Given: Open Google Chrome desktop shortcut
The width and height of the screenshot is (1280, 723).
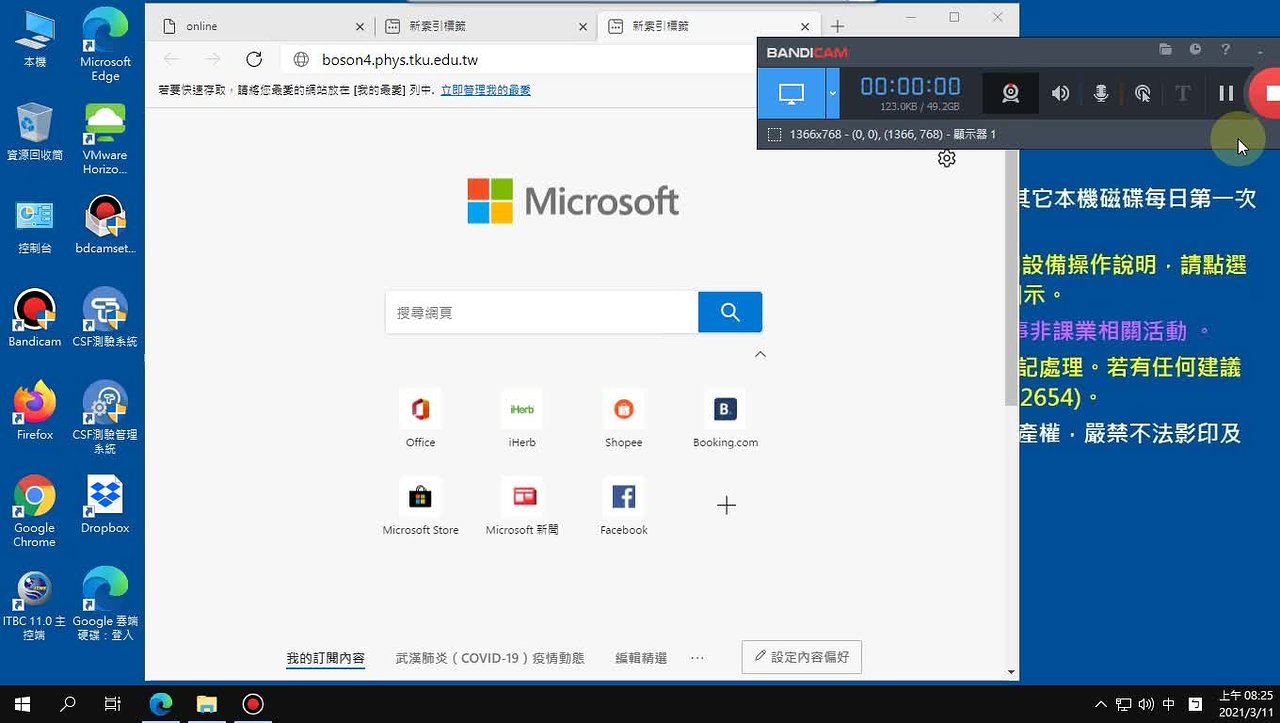Looking at the screenshot, I should pyautogui.click(x=34, y=511).
